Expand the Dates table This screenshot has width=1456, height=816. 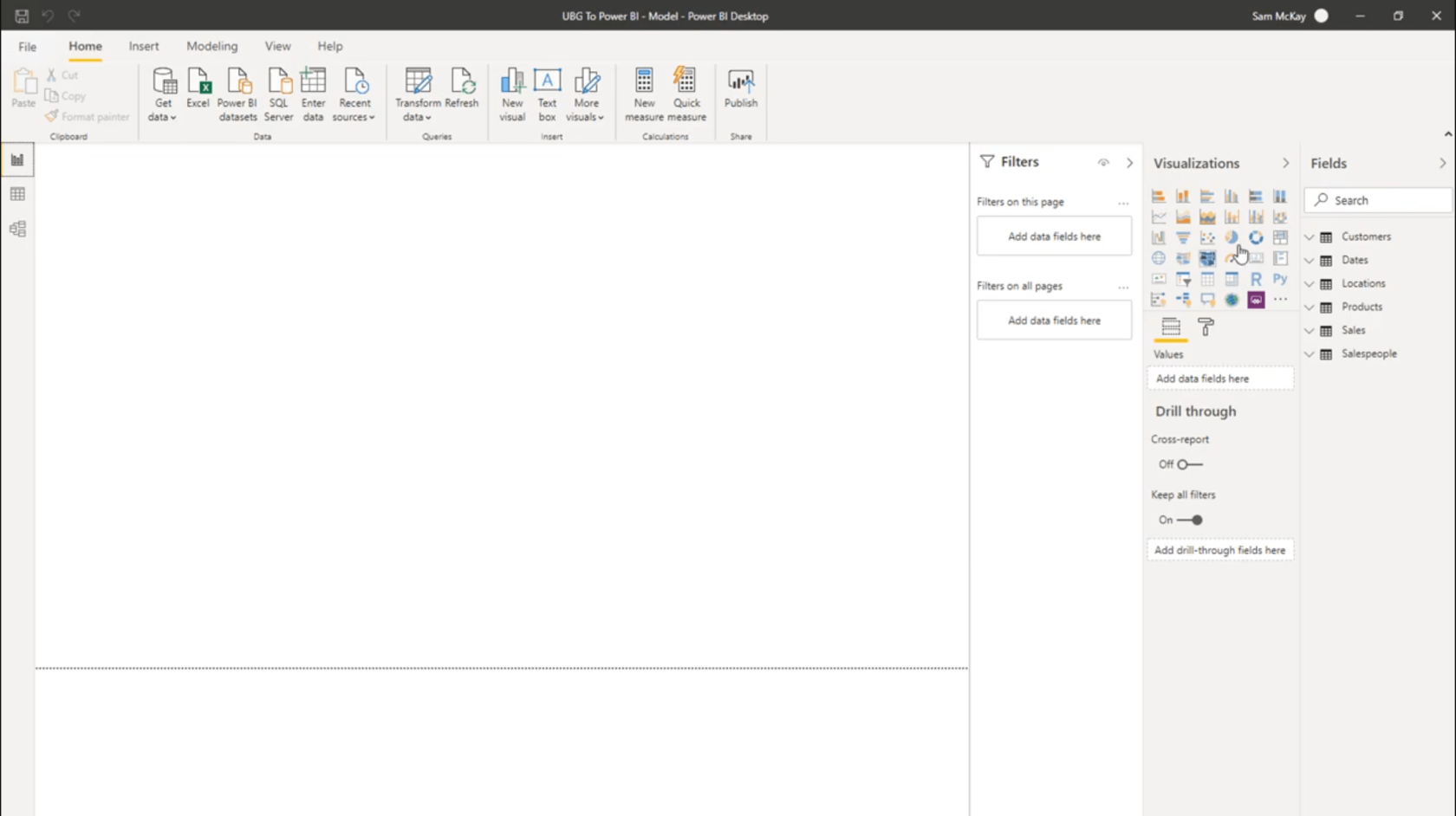coord(1310,260)
